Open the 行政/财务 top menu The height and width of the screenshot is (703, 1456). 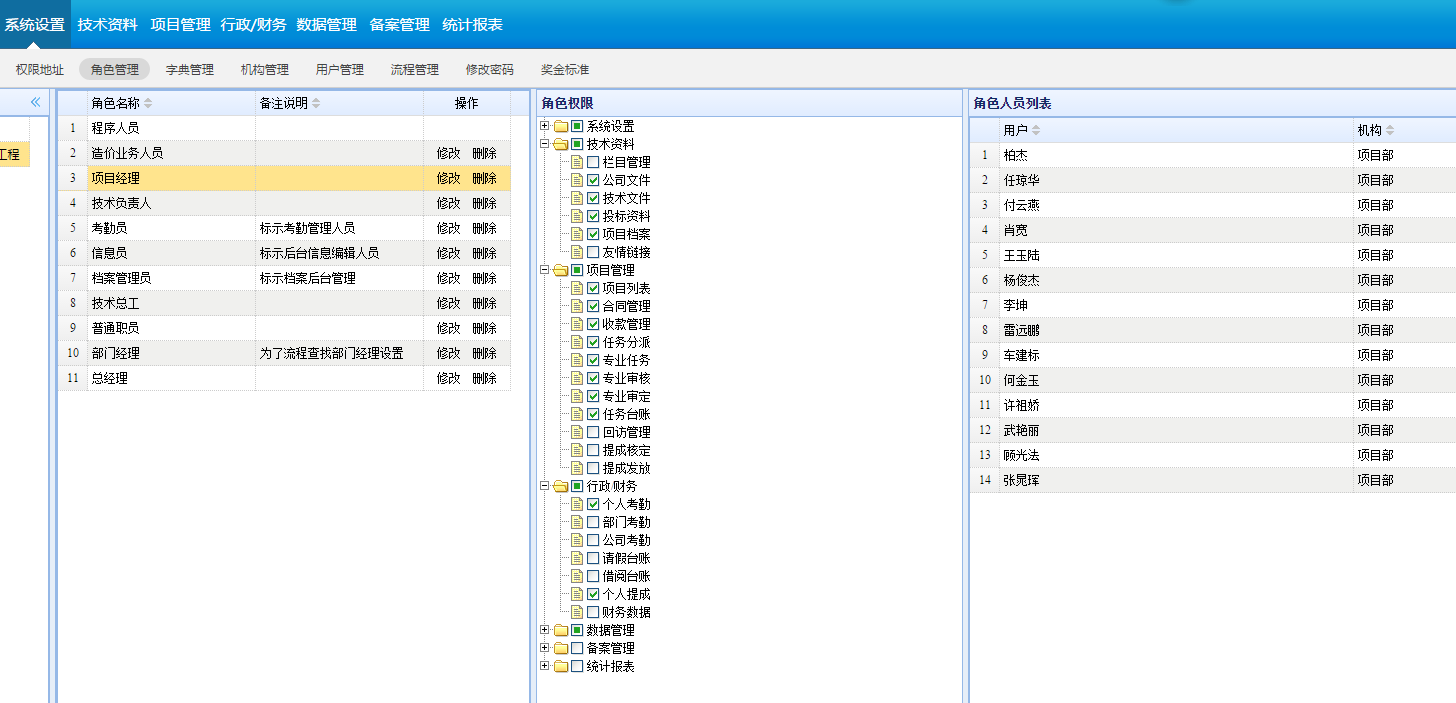254,25
